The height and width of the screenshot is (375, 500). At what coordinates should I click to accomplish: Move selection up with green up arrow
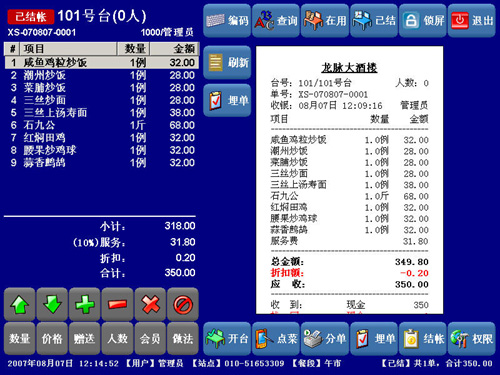tap(19, 304)
